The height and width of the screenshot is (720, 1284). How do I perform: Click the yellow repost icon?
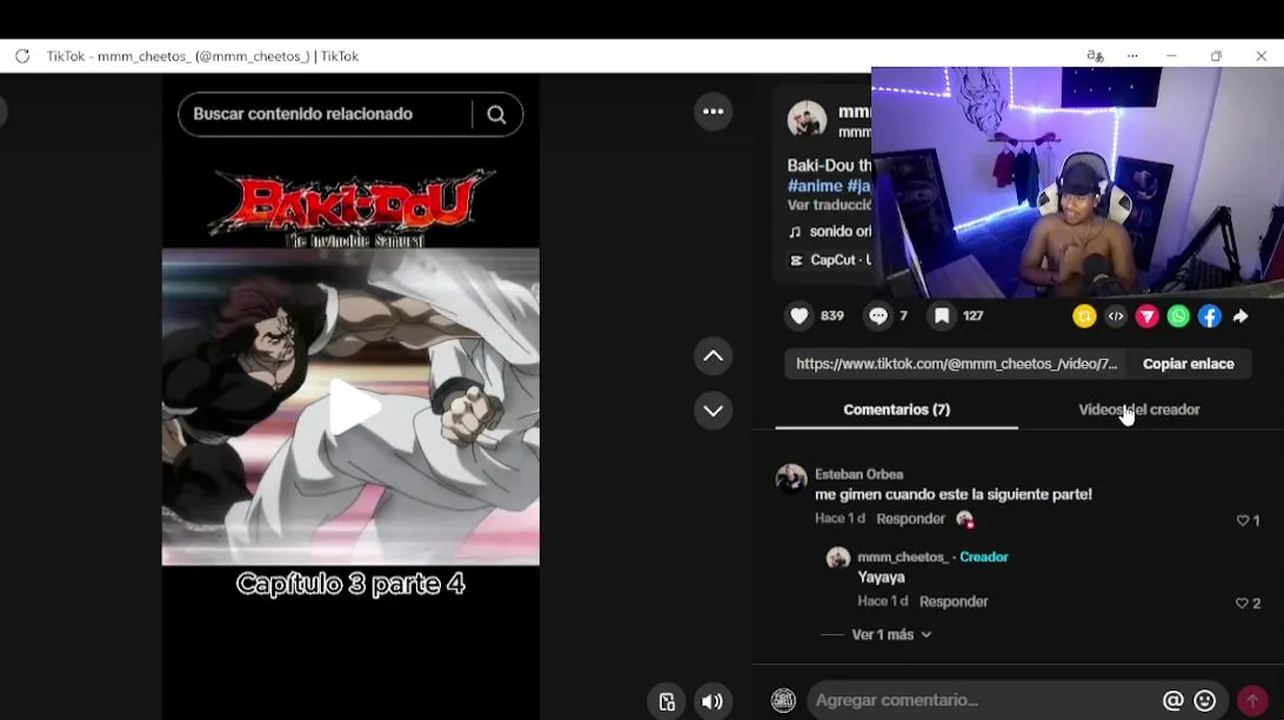click(1084, 316)
